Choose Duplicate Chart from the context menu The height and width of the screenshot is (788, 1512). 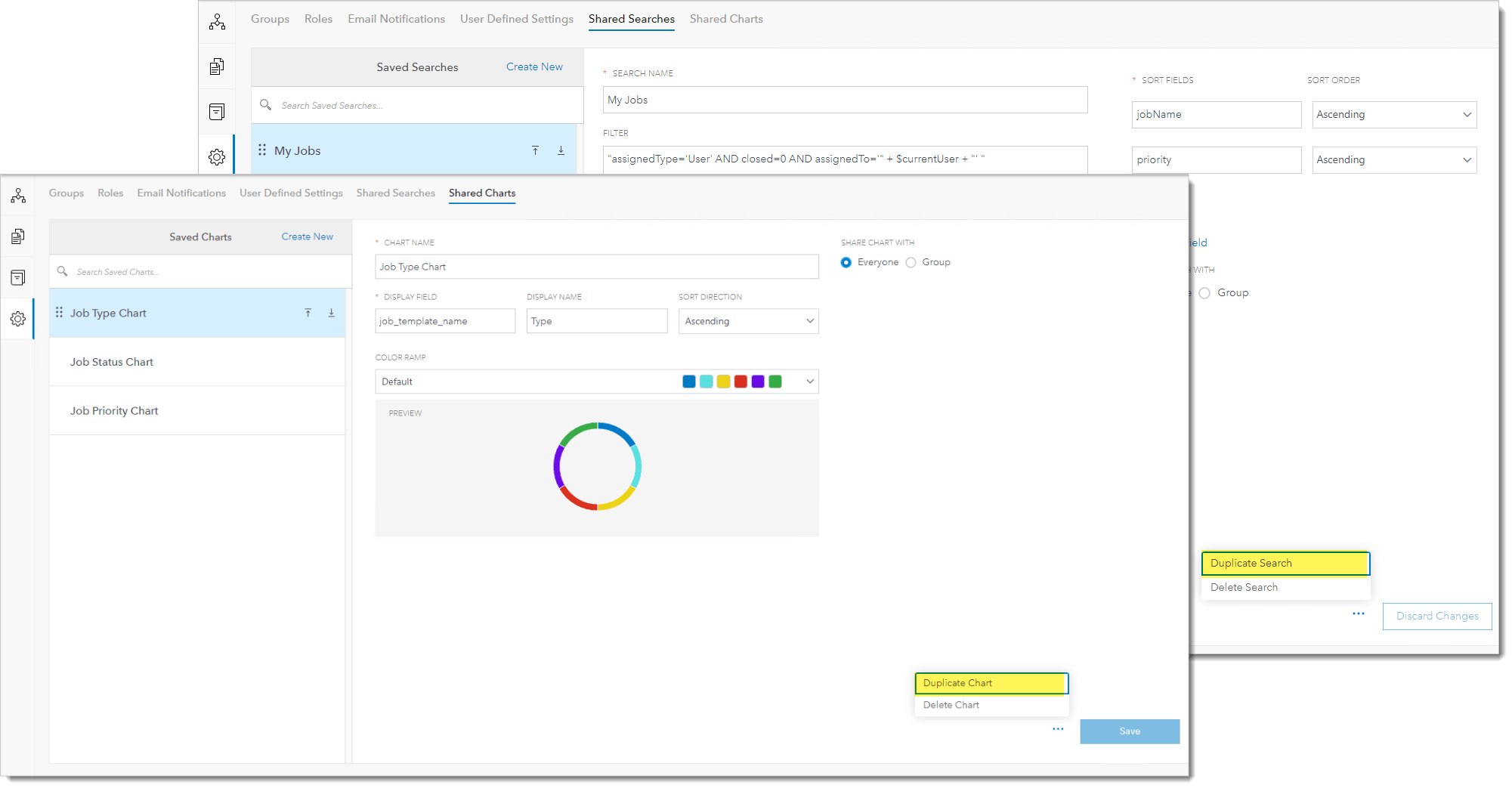tap(991, 683)
